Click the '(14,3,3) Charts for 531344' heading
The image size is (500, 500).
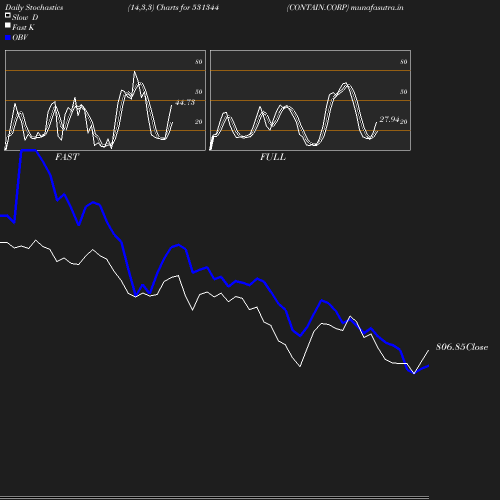[173, 7]
